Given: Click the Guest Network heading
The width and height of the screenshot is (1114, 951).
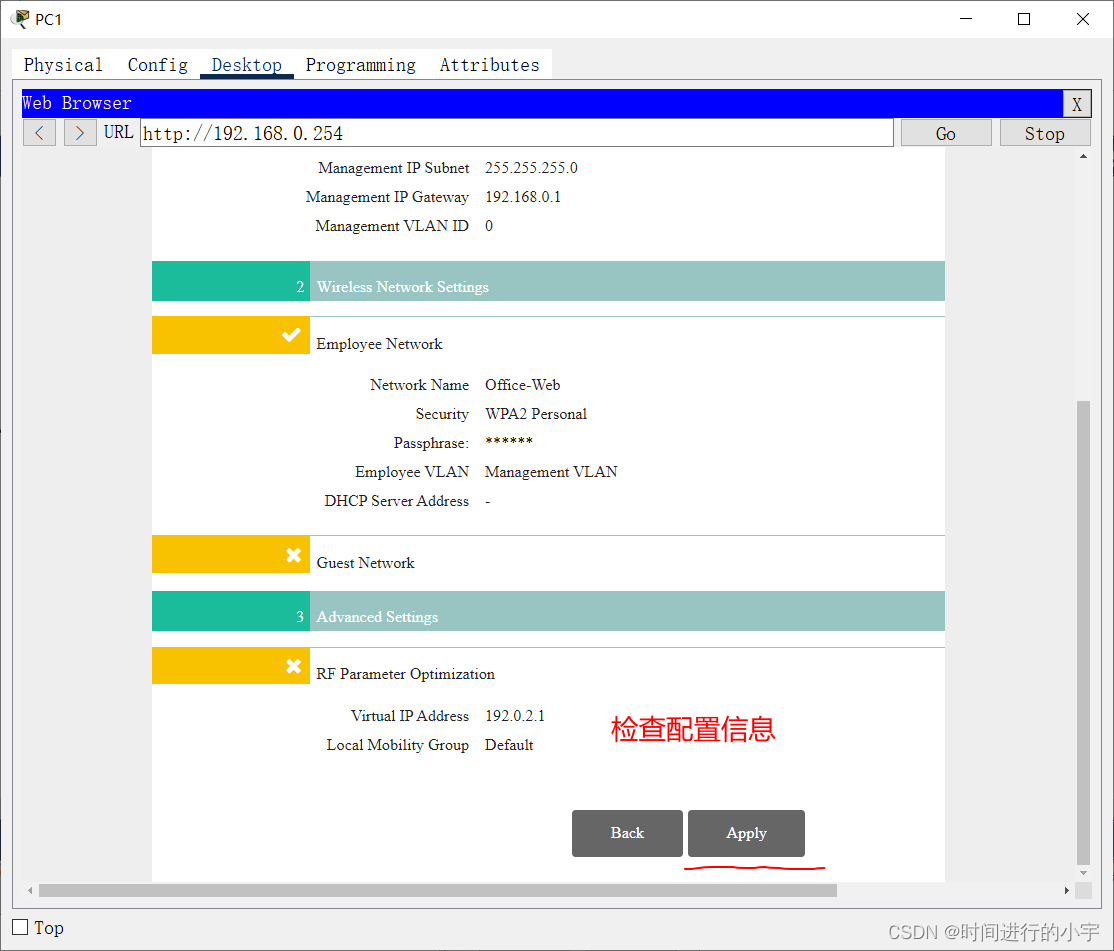Looking at the screenshot, I should pyautogui.click(x=365, y=563).
